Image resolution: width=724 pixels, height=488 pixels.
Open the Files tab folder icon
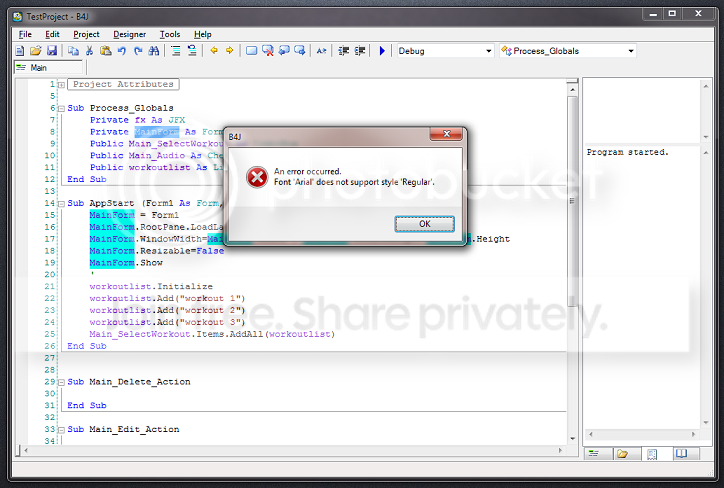623,454
